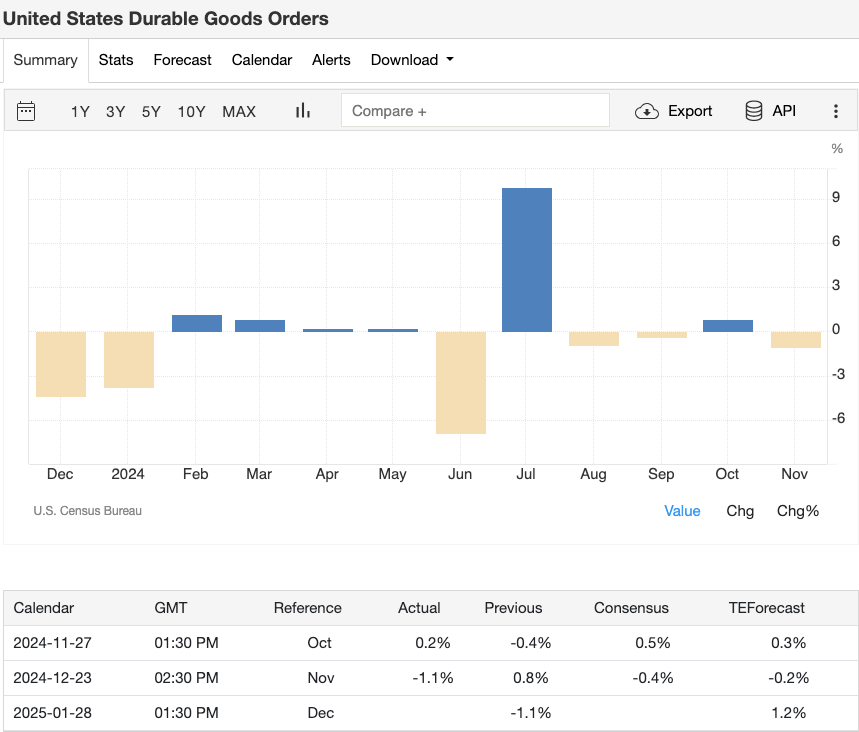Viewport: 859px width, 732px height.
Task: Switch display to Chg mode
Action: (740, 511)
